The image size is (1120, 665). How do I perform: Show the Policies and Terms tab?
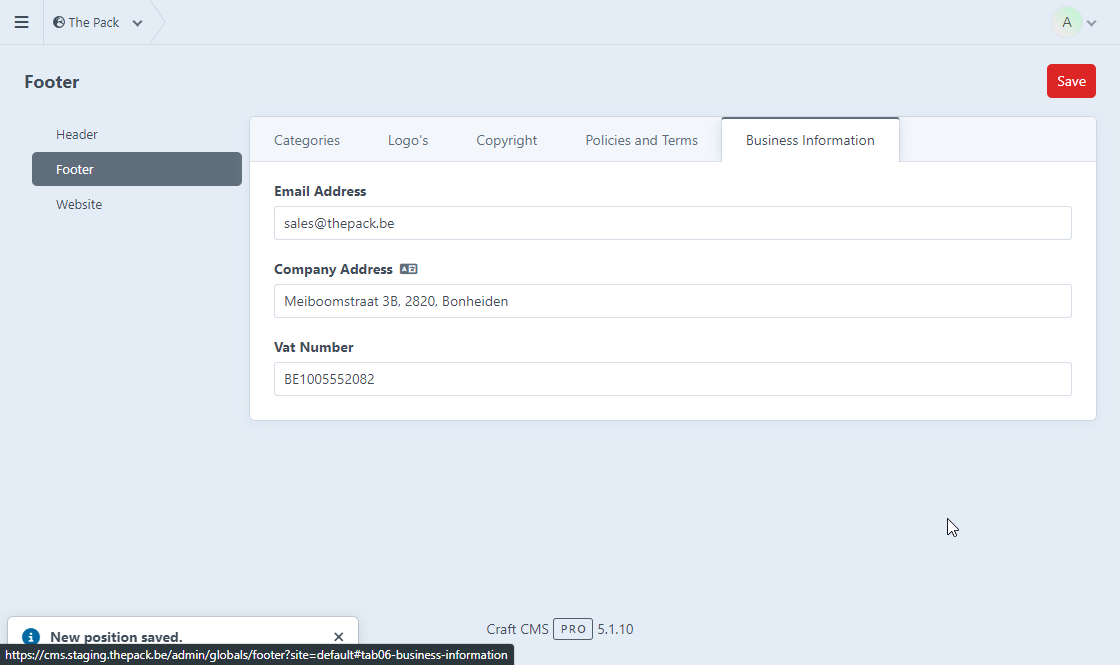point(641,140)
